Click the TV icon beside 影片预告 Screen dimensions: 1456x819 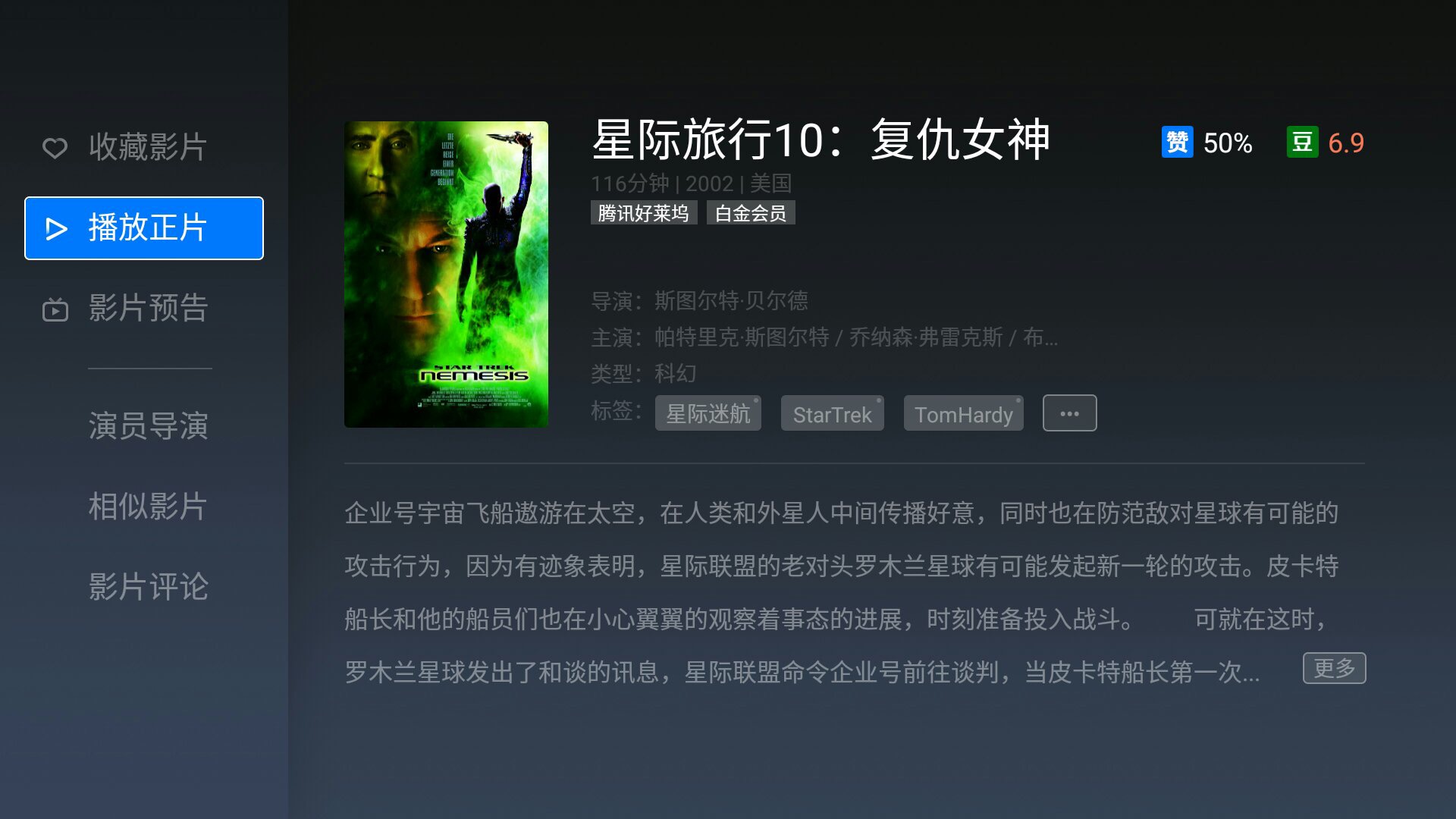pos(55,309)
